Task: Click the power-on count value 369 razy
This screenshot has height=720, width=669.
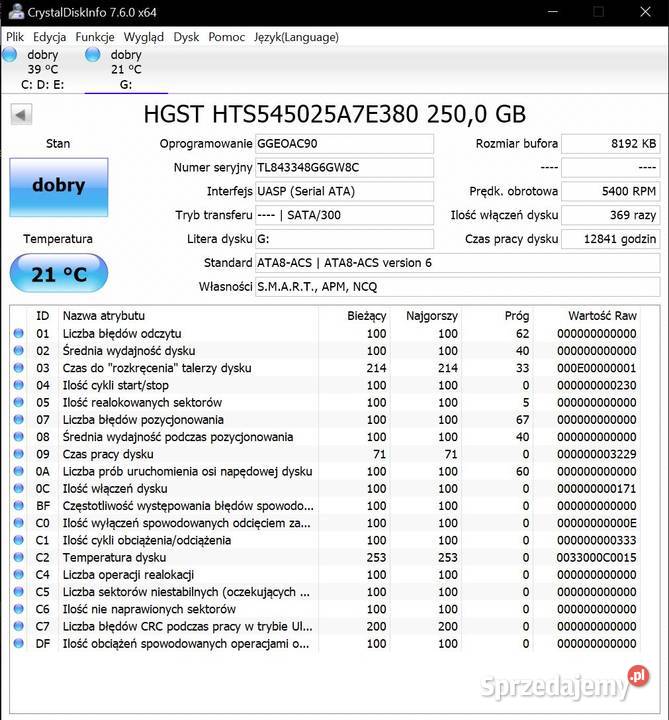Action: click(x=611, y=215)
